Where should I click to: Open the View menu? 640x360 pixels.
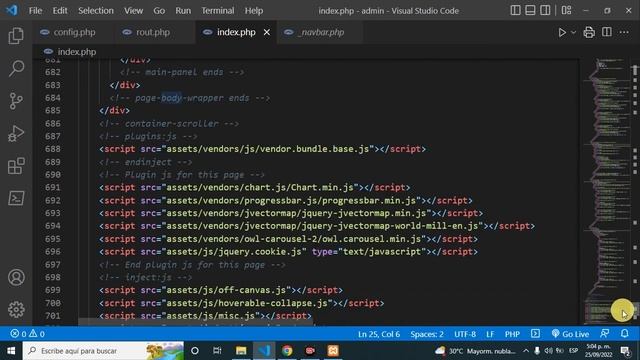[133, 11]
